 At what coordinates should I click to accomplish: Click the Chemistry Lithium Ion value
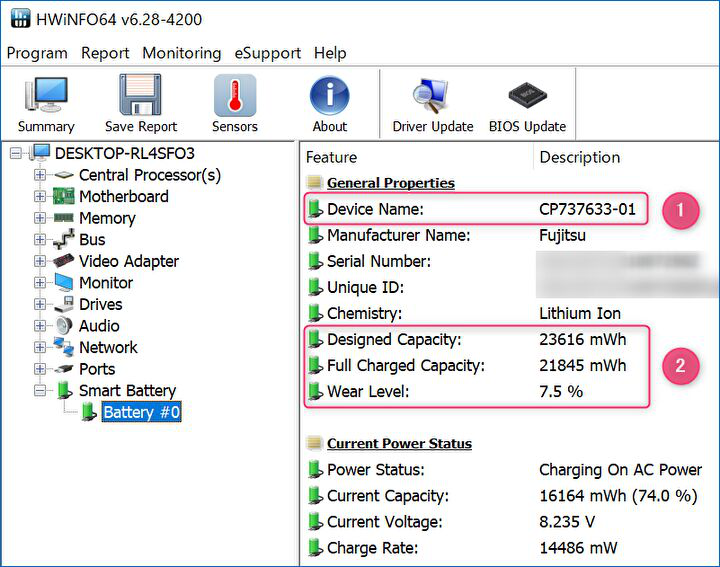pos(579,313)
